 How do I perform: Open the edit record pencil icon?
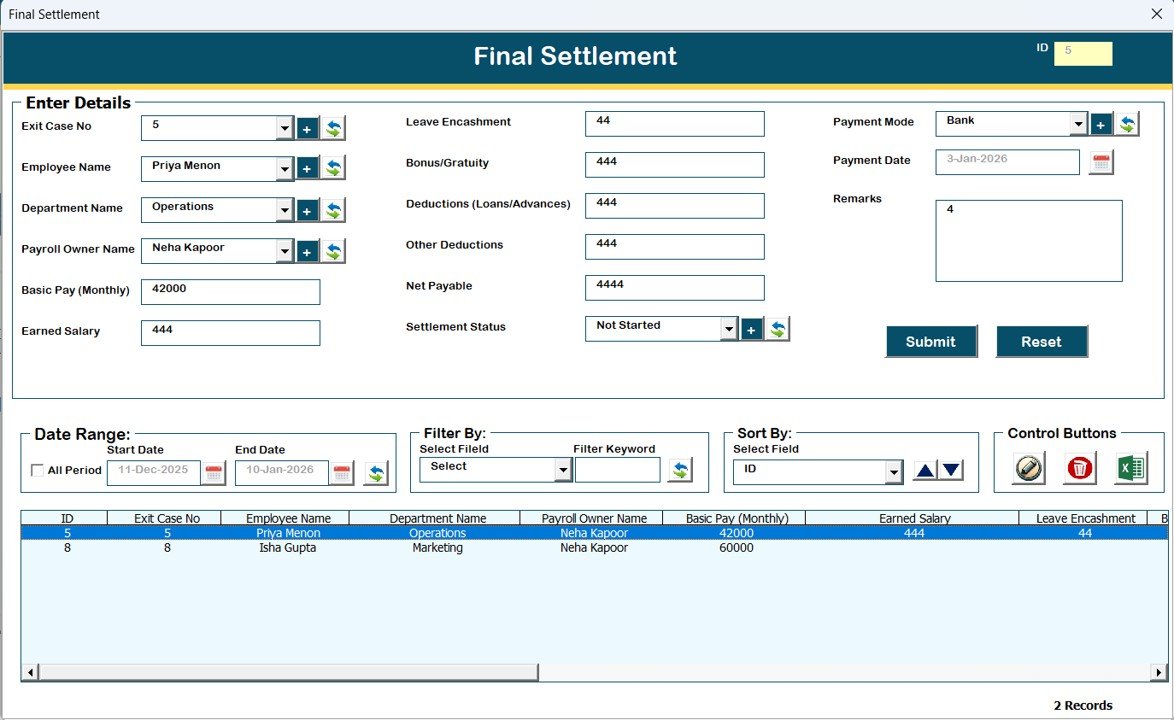[1027, 468]
